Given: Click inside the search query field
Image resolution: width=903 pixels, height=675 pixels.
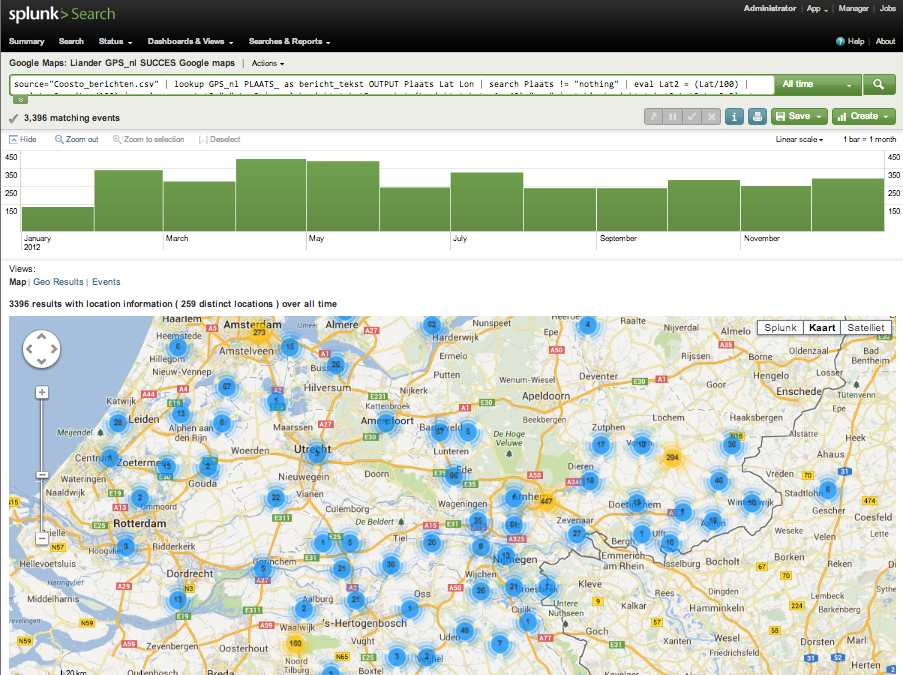Looking at the screenshot, I should pos(390,85).
